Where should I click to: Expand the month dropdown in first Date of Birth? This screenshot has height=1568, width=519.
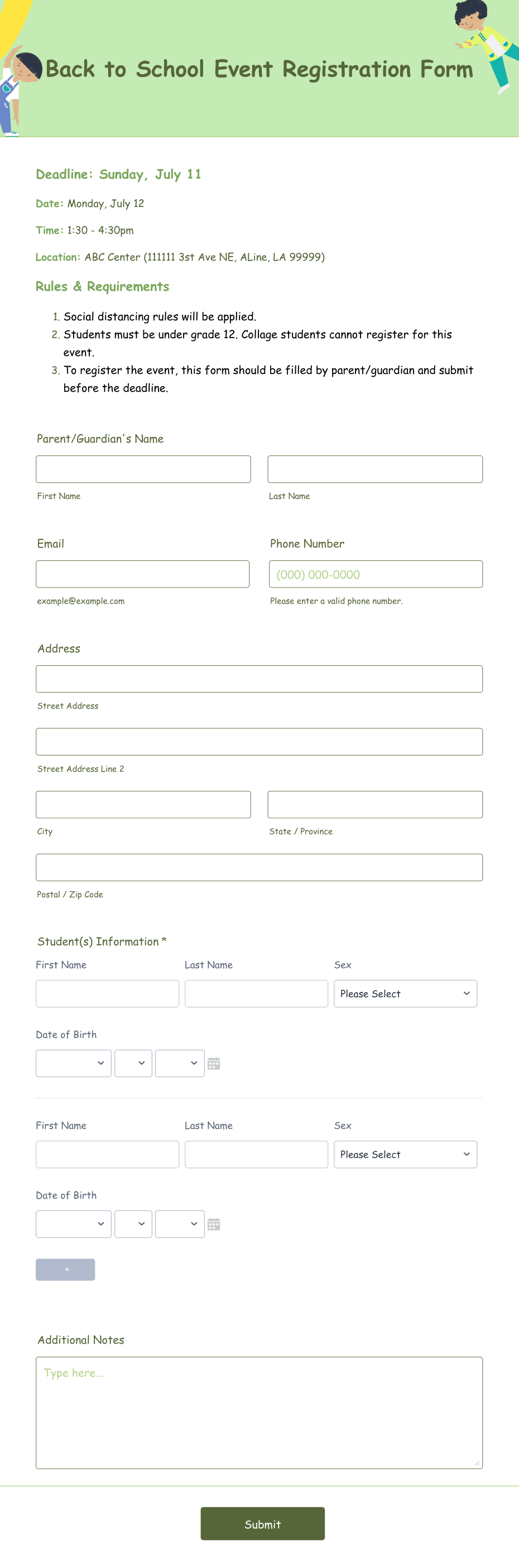click(x=73, y=1064)
